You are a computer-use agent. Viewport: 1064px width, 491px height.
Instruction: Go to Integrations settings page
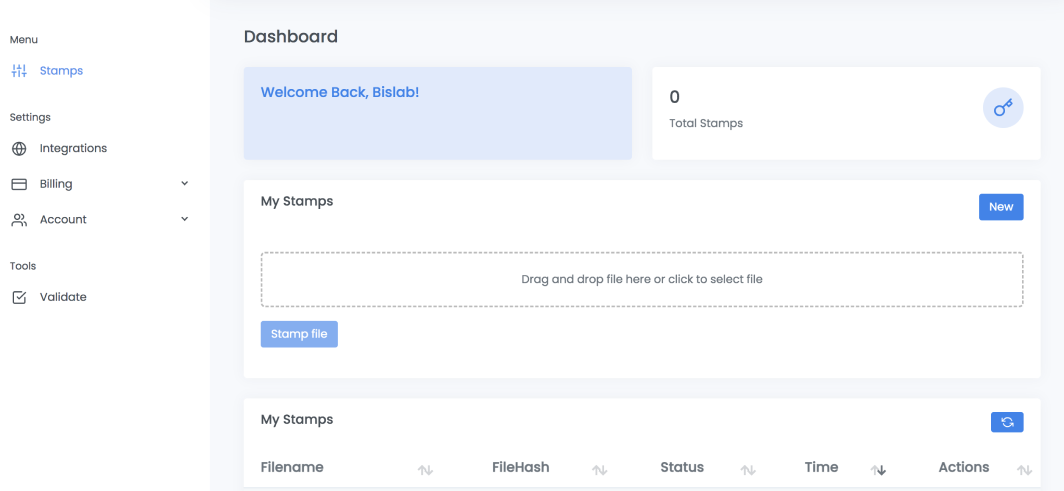coord(73,149)
